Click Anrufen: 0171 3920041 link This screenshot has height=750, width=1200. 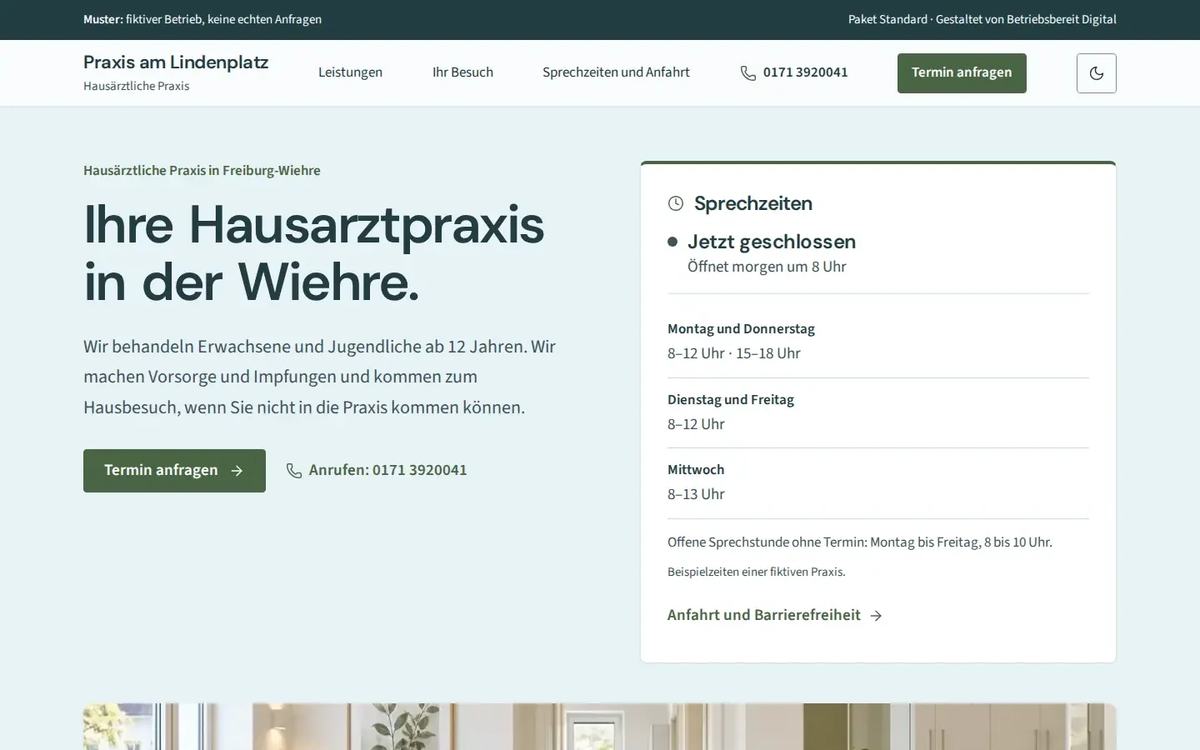pyautogui.click(x=376, y=470)
